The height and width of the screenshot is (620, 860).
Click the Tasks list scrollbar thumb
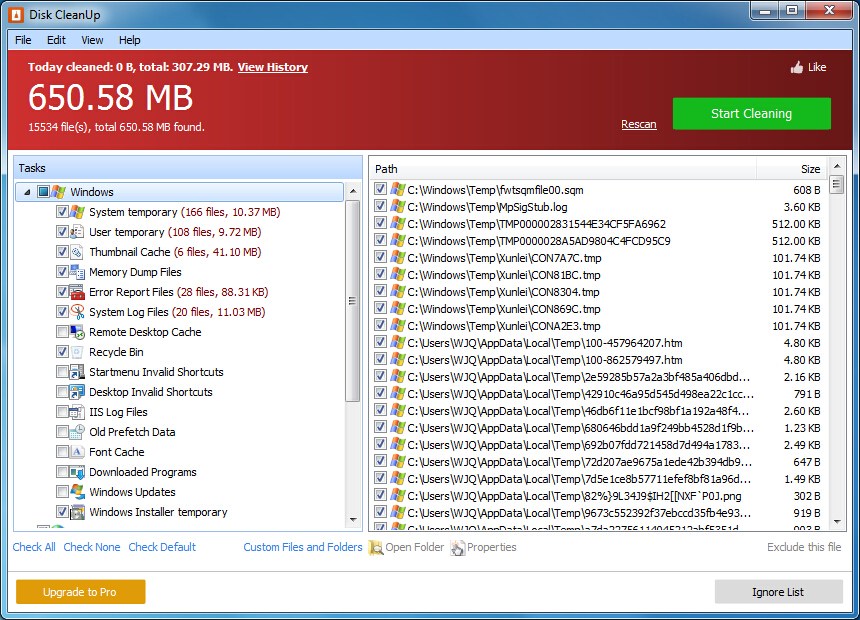coord(353,301)
